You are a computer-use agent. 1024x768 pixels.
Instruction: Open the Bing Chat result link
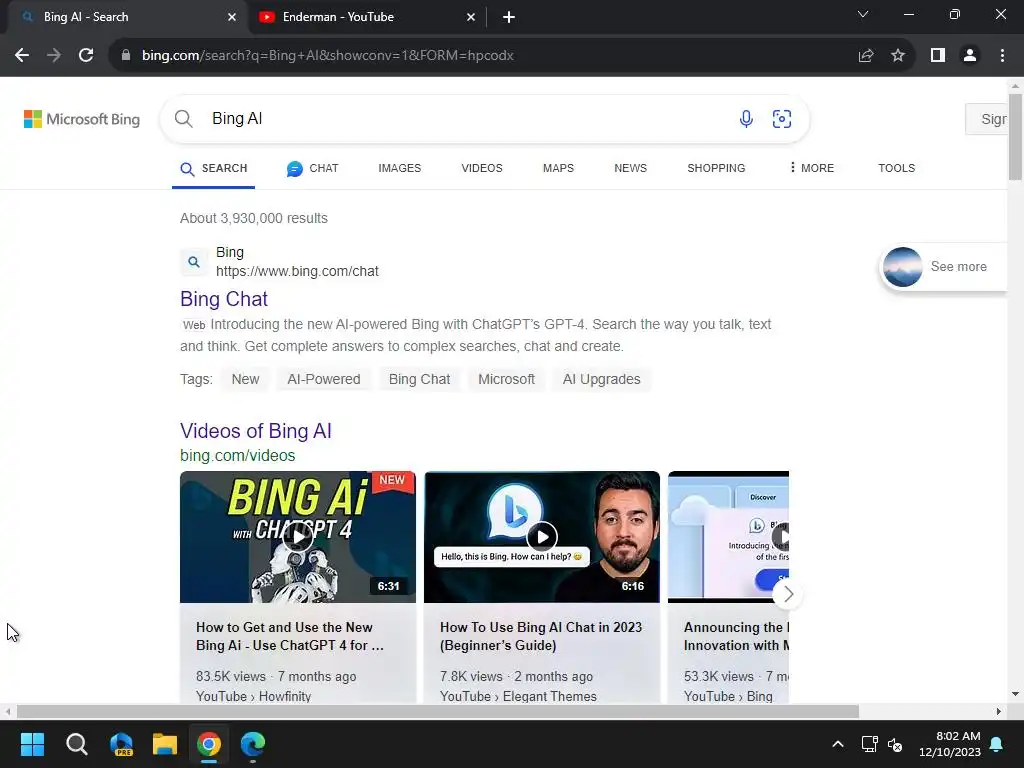[x=224, y=299]
